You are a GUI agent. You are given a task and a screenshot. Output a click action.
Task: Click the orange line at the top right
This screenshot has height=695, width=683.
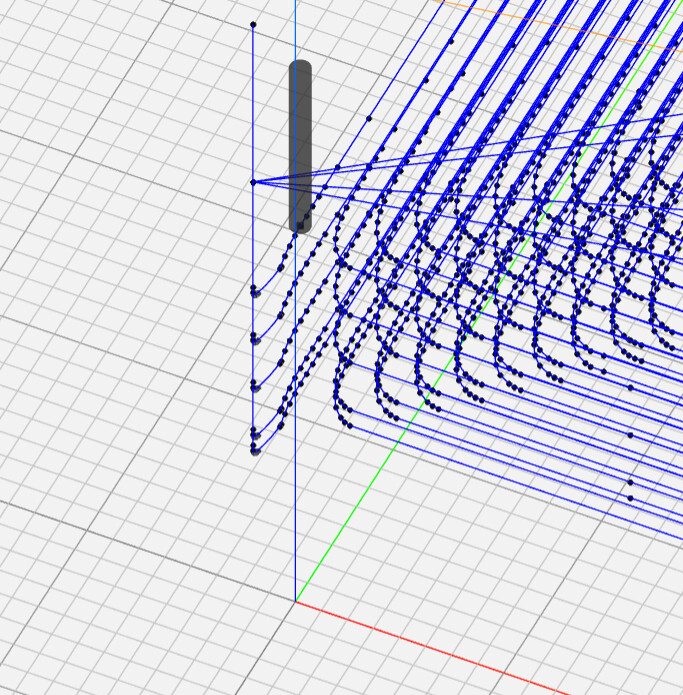point(560,22)
